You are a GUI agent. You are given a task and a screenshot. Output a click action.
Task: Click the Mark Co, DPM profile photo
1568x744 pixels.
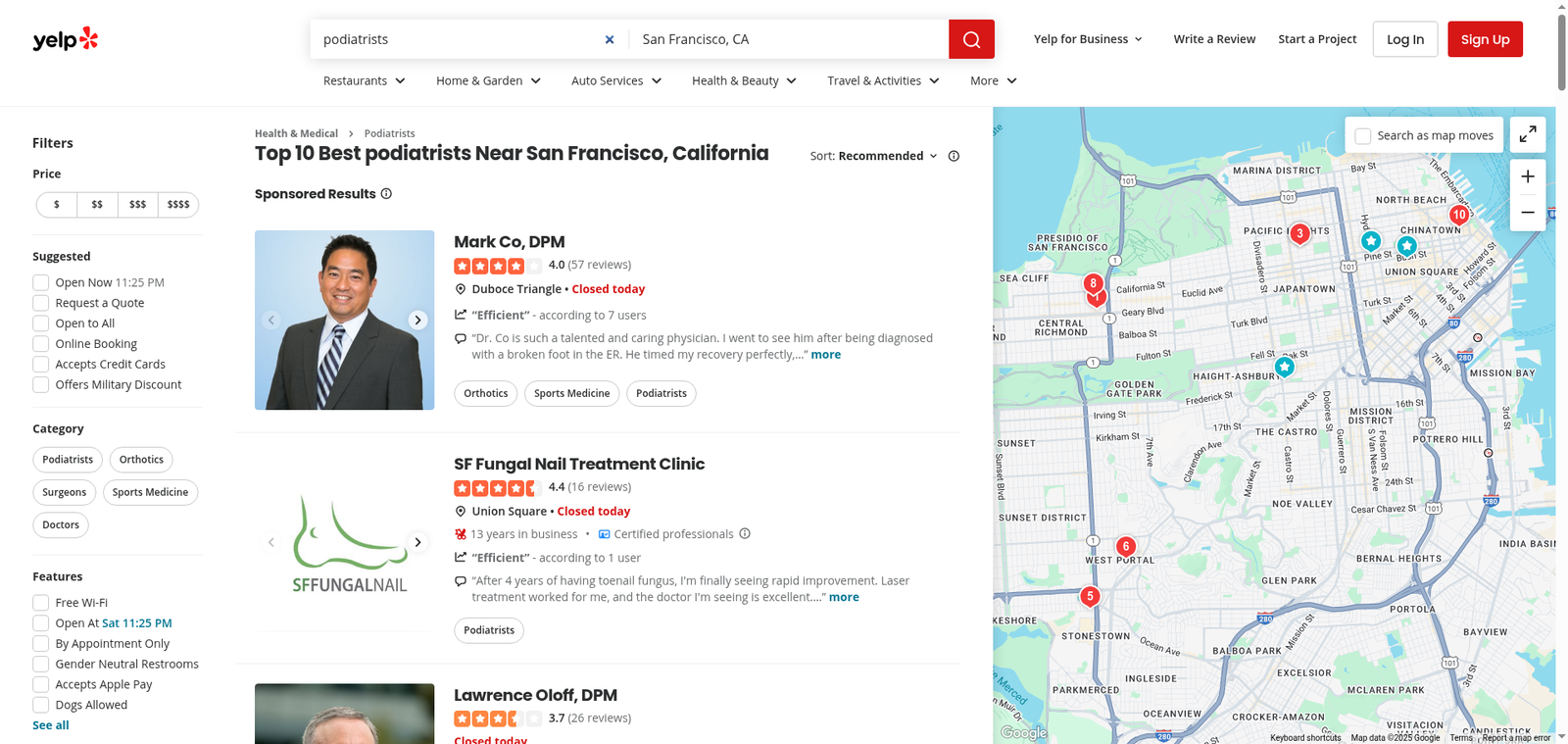(x=344, y=320)
